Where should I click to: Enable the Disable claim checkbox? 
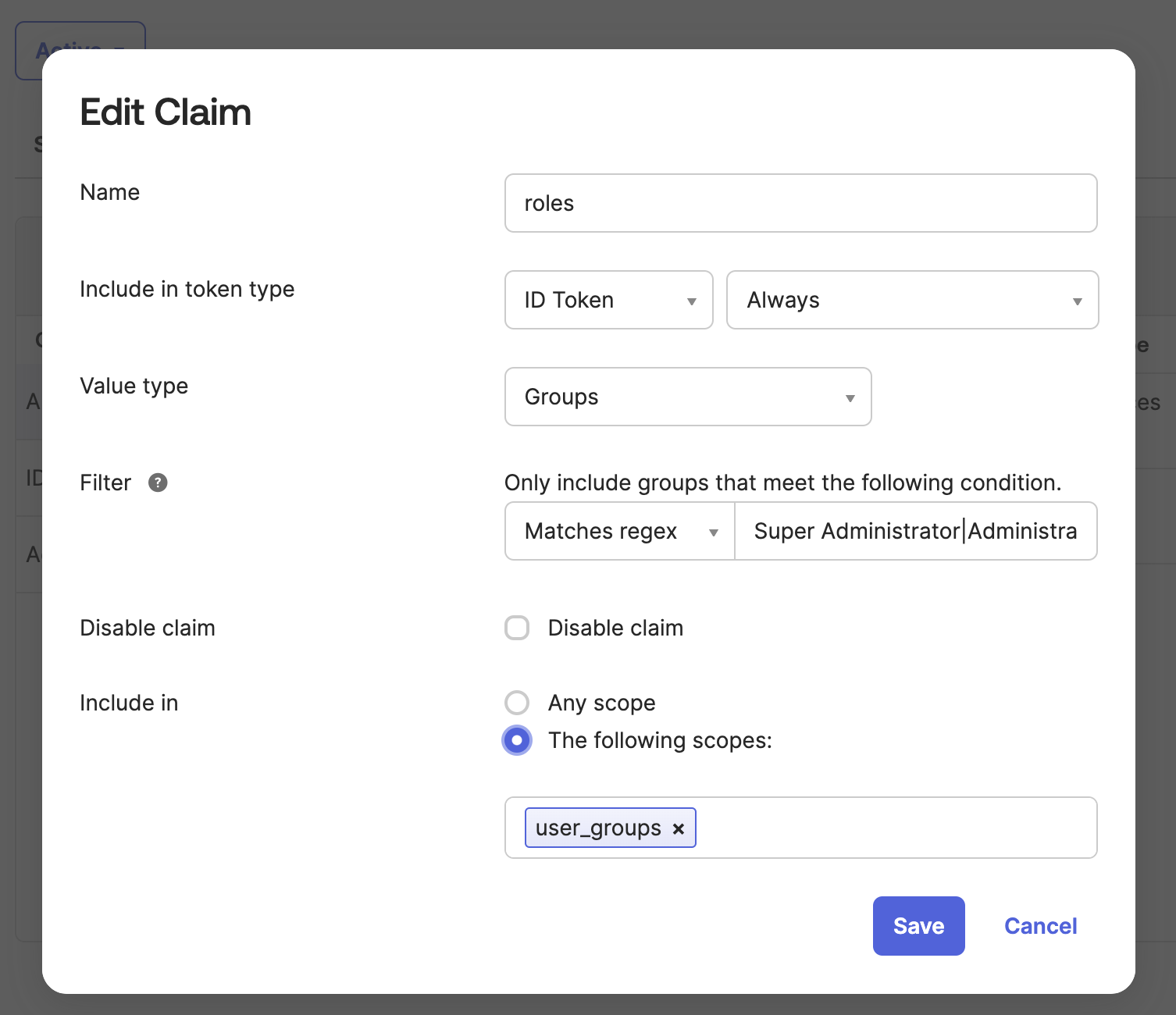click(x=517, y=628)
